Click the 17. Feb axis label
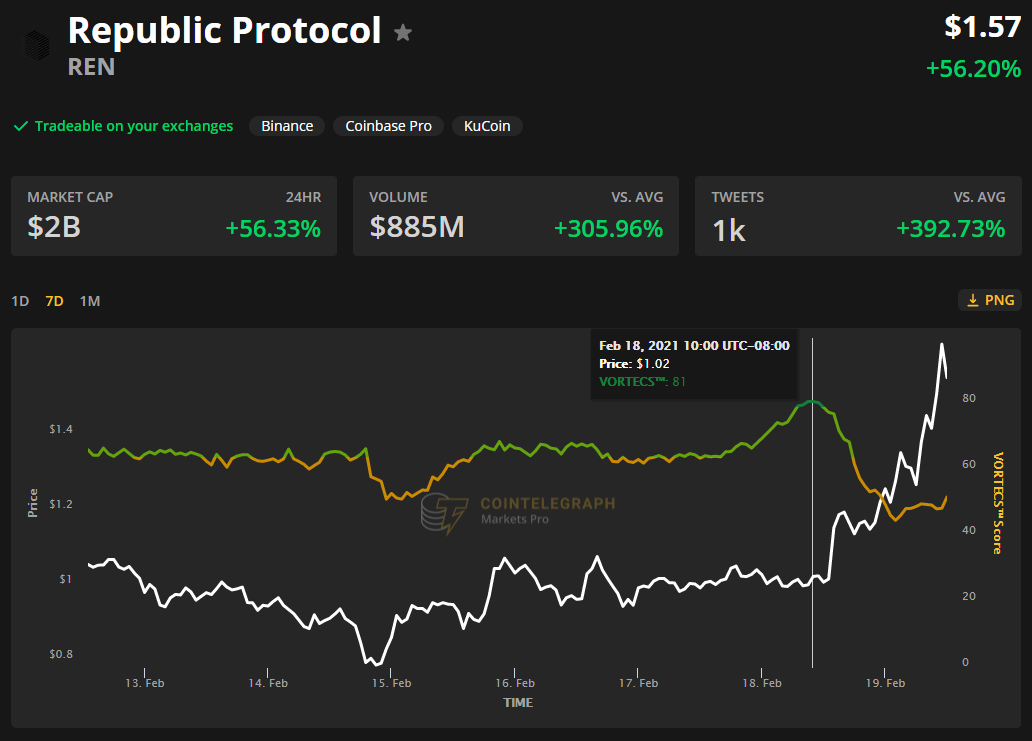Screen dimensions: 1032x741 coord(638,683)
